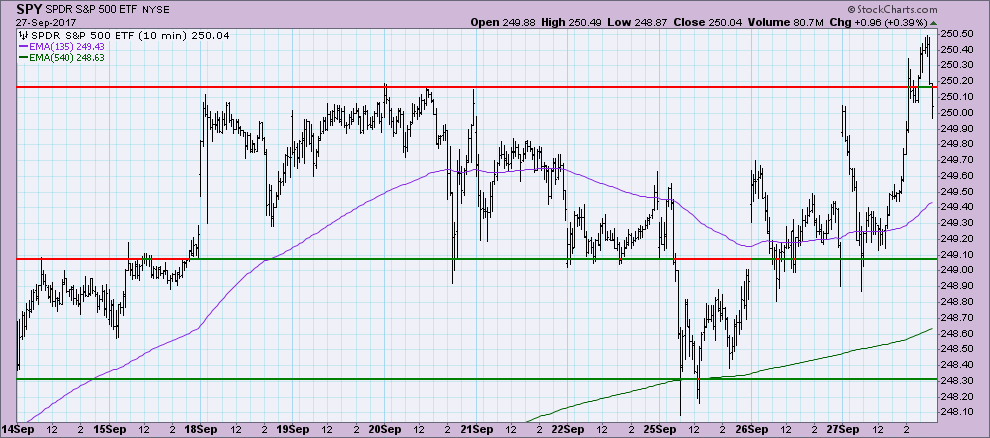This screenshot has height=438, width=990.
Task: Click the 27Sep label on the date axis
Action: pos(842,430)
